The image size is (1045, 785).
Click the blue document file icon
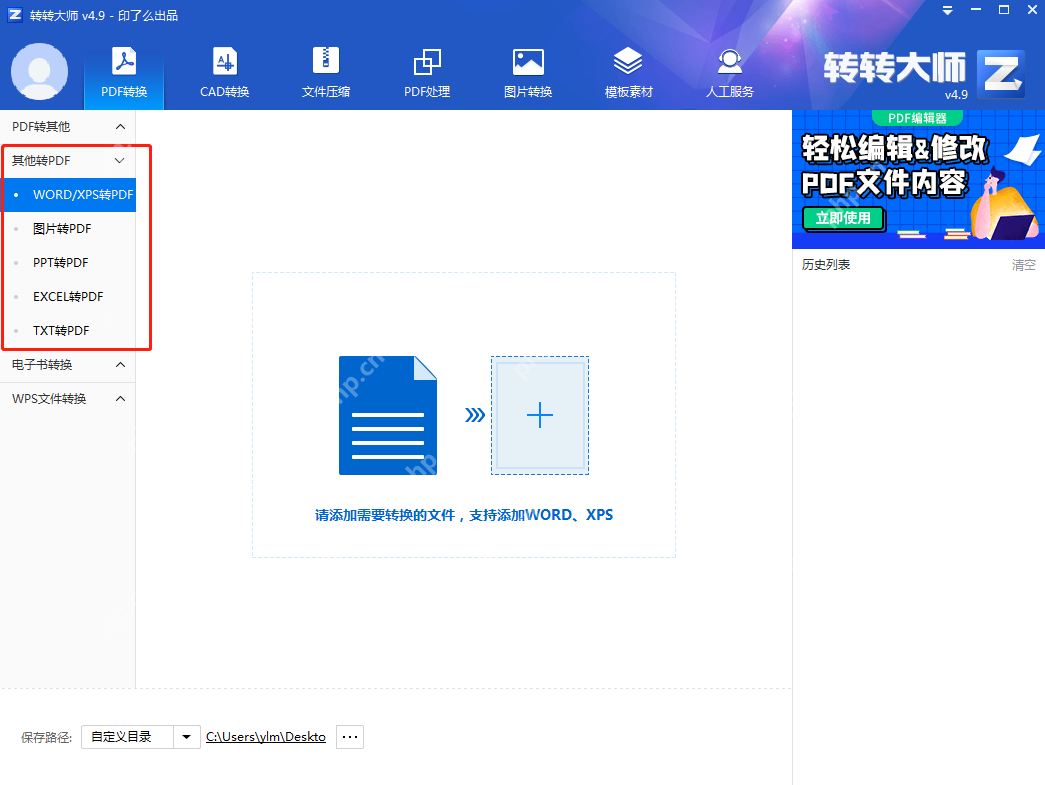pos(388,415)
